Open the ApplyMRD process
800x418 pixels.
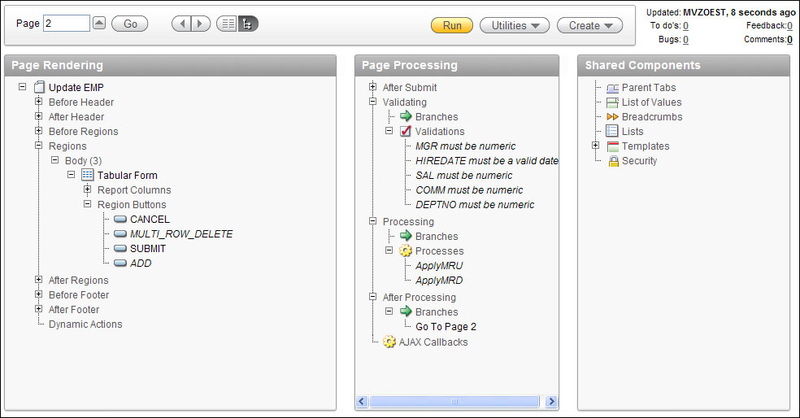coord(439,281)
